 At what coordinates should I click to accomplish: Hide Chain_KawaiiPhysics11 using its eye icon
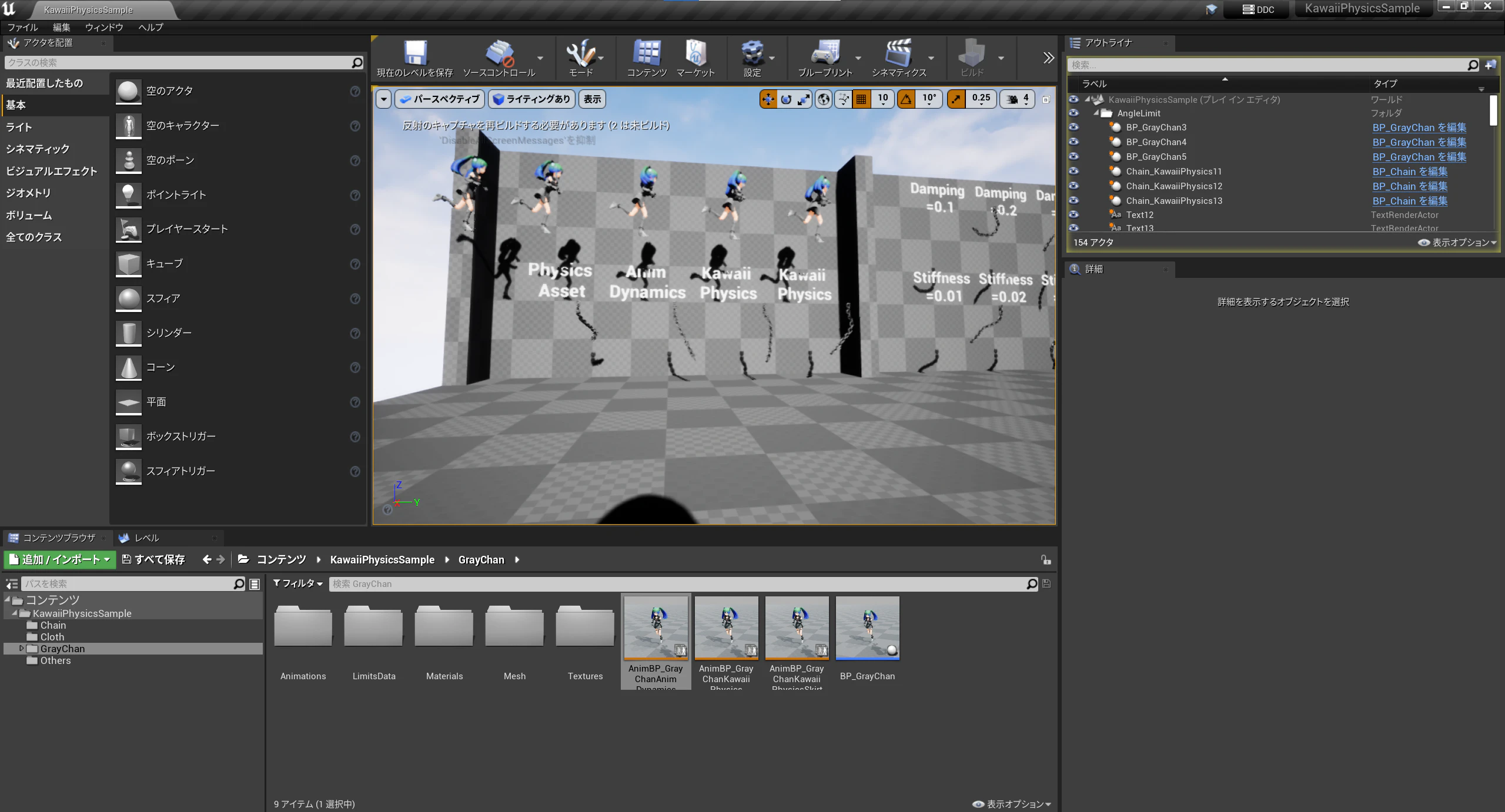1073,171
